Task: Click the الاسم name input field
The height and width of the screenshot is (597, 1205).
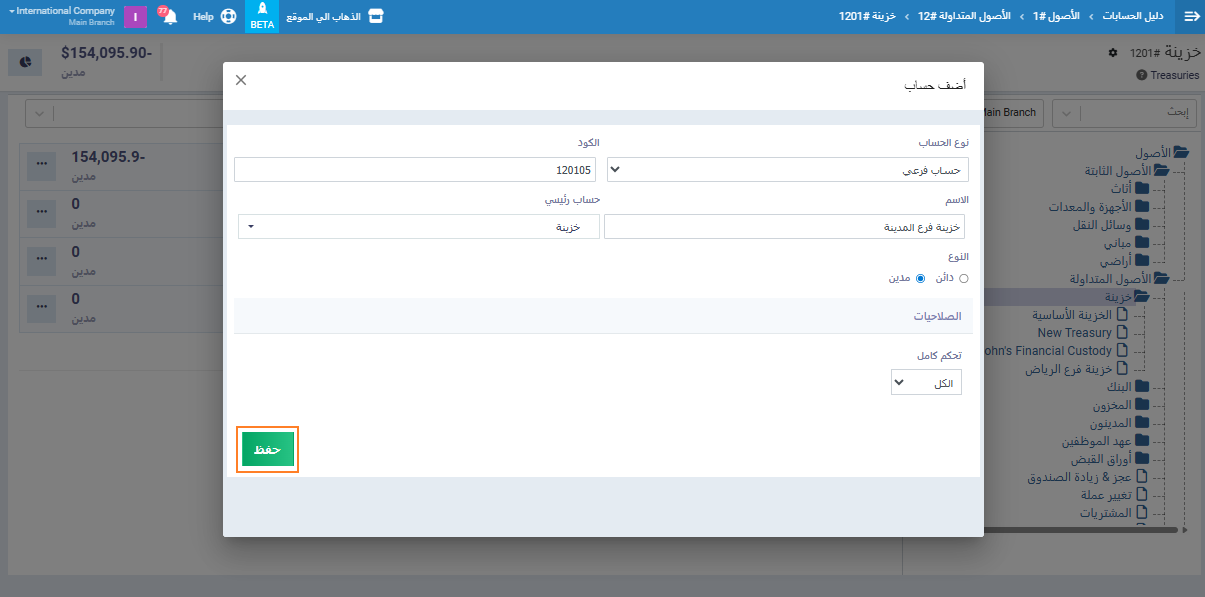Action: 786,227
